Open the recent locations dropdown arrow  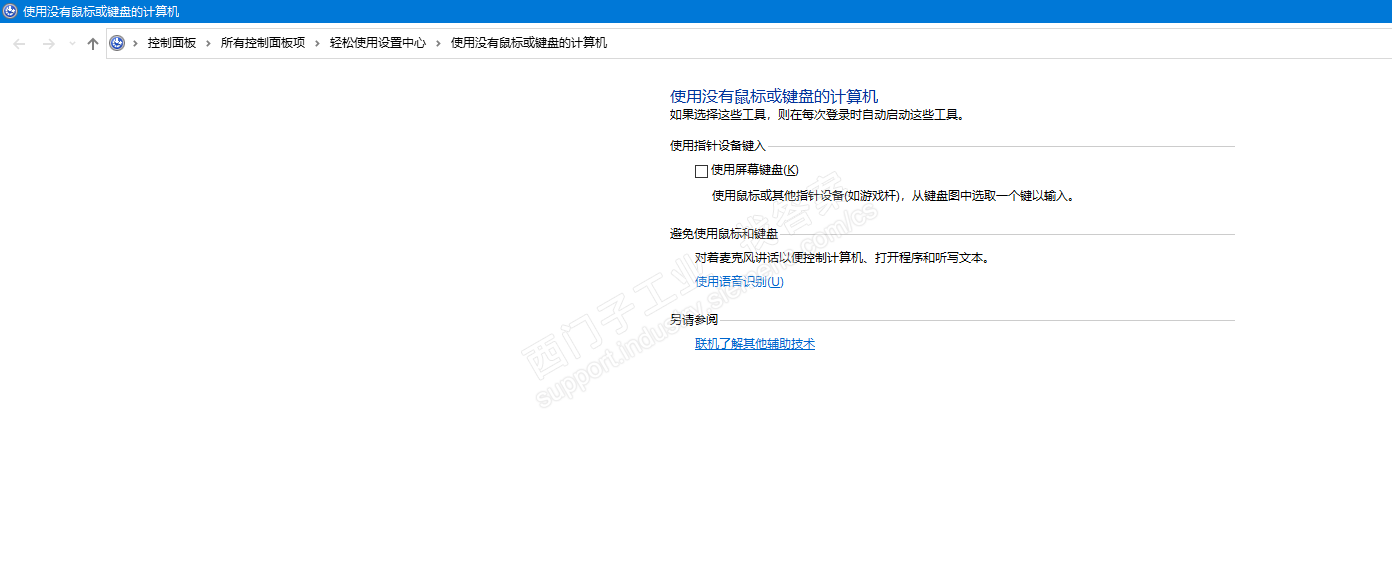point(72,44)
